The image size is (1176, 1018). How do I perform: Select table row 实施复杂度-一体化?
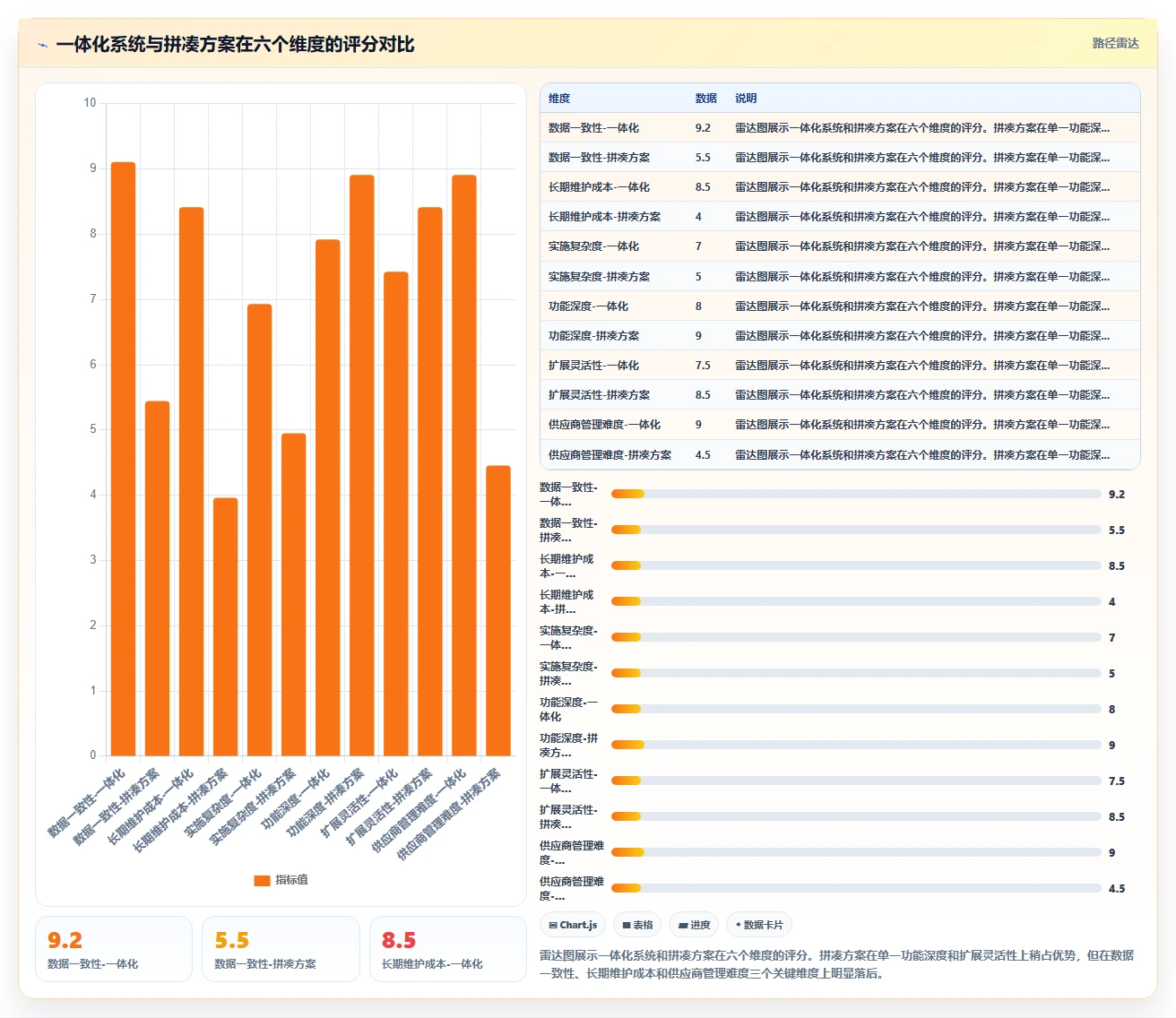point(840,246)
